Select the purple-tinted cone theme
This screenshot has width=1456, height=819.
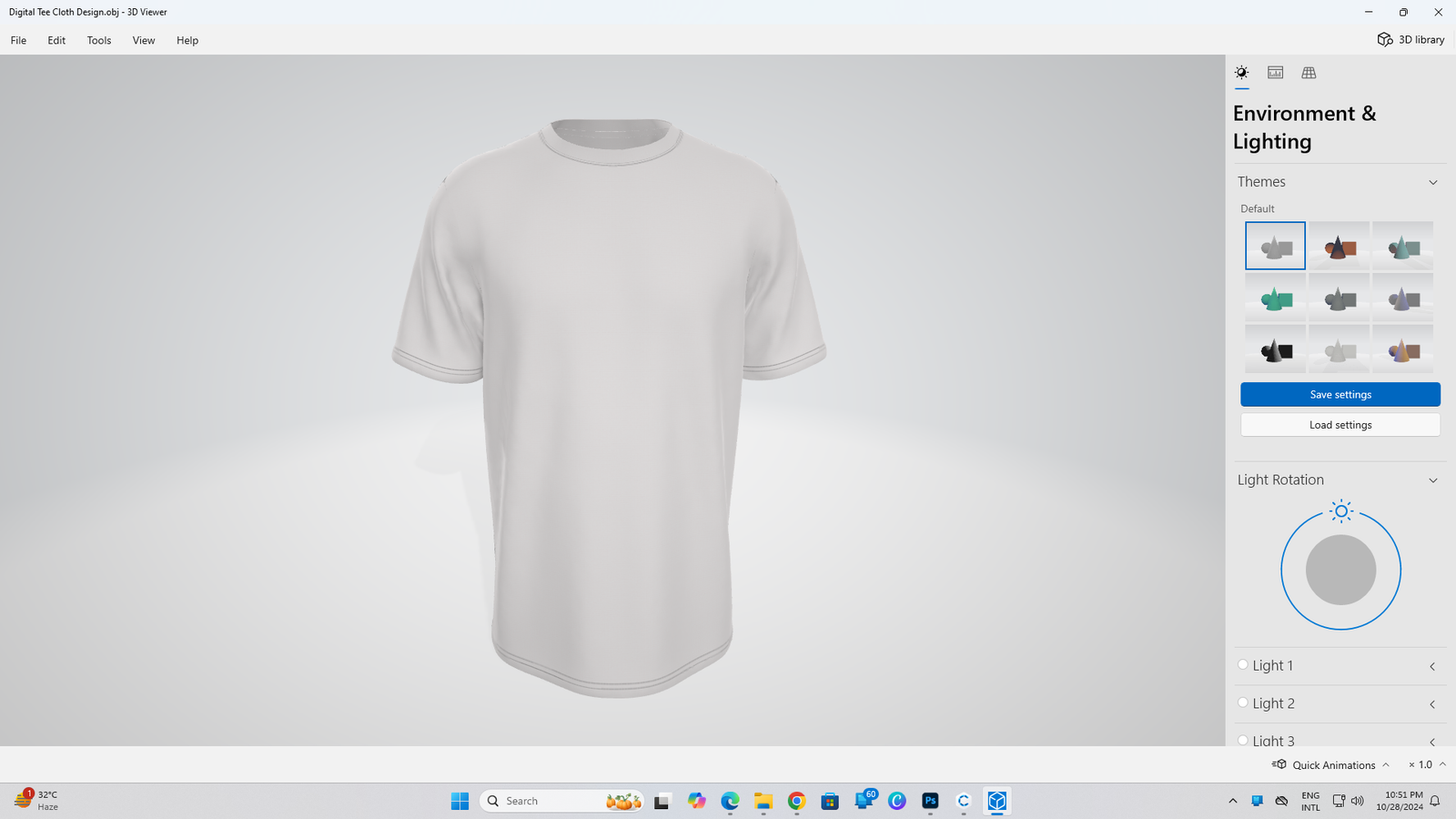tap(1402, 297)
